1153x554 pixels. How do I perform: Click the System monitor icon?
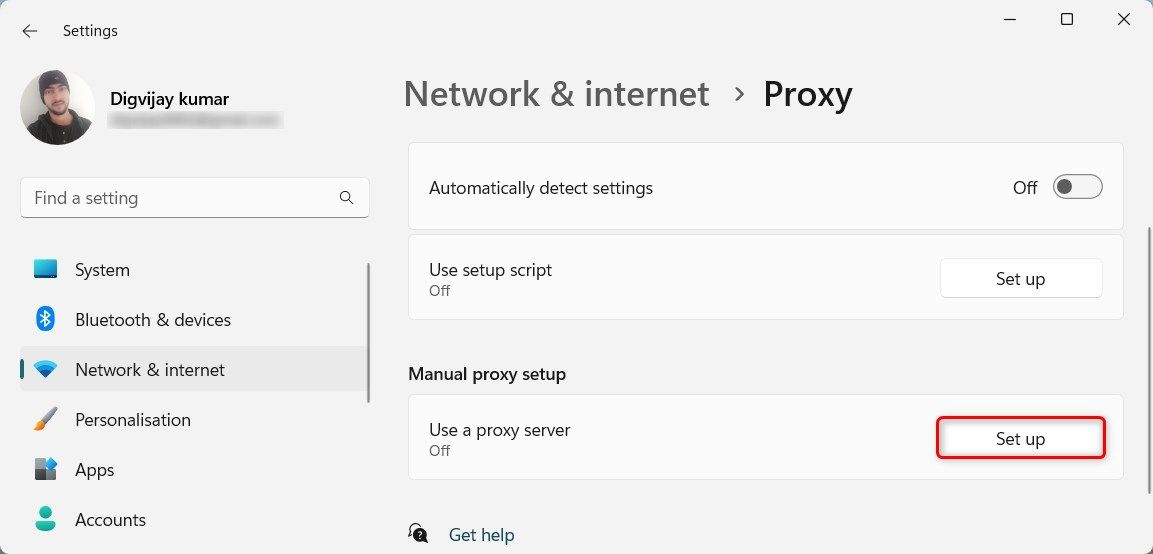(x=46, y=270)
